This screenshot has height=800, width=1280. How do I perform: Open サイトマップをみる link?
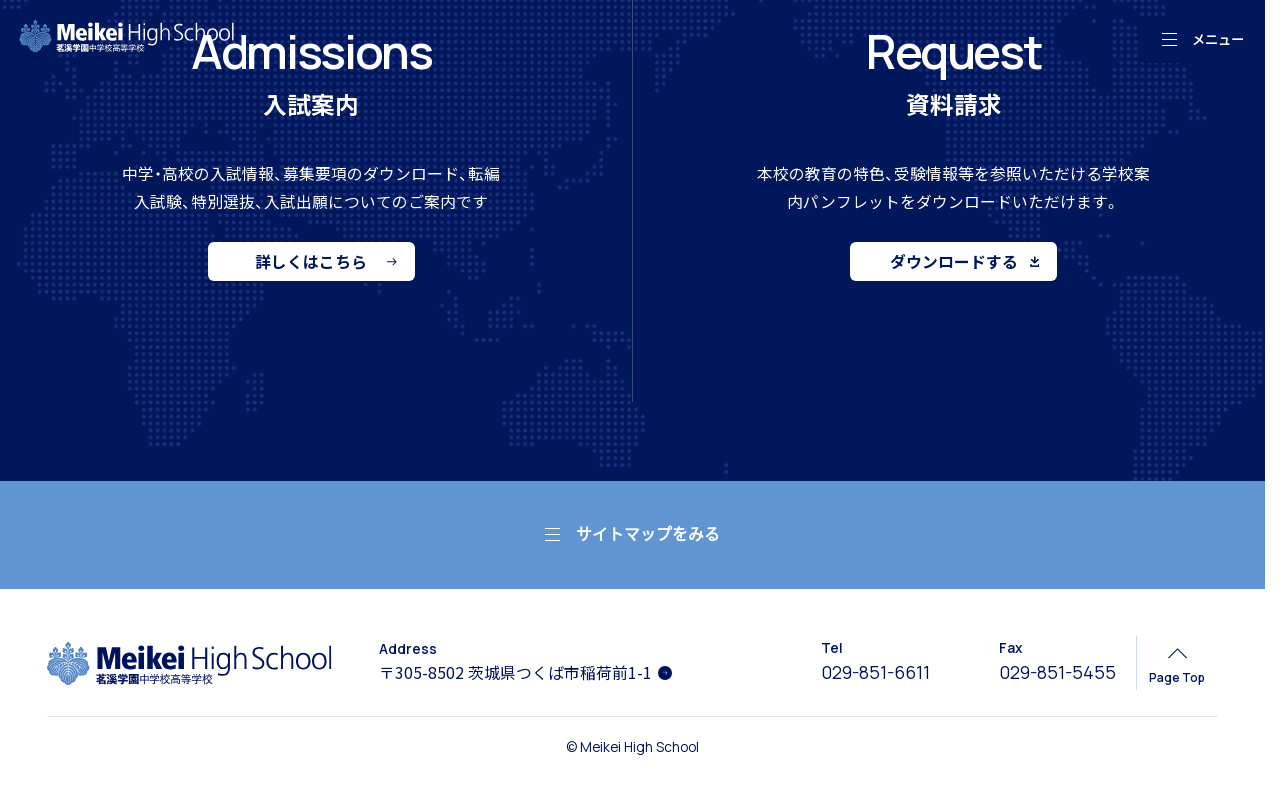tap(632, 534)
